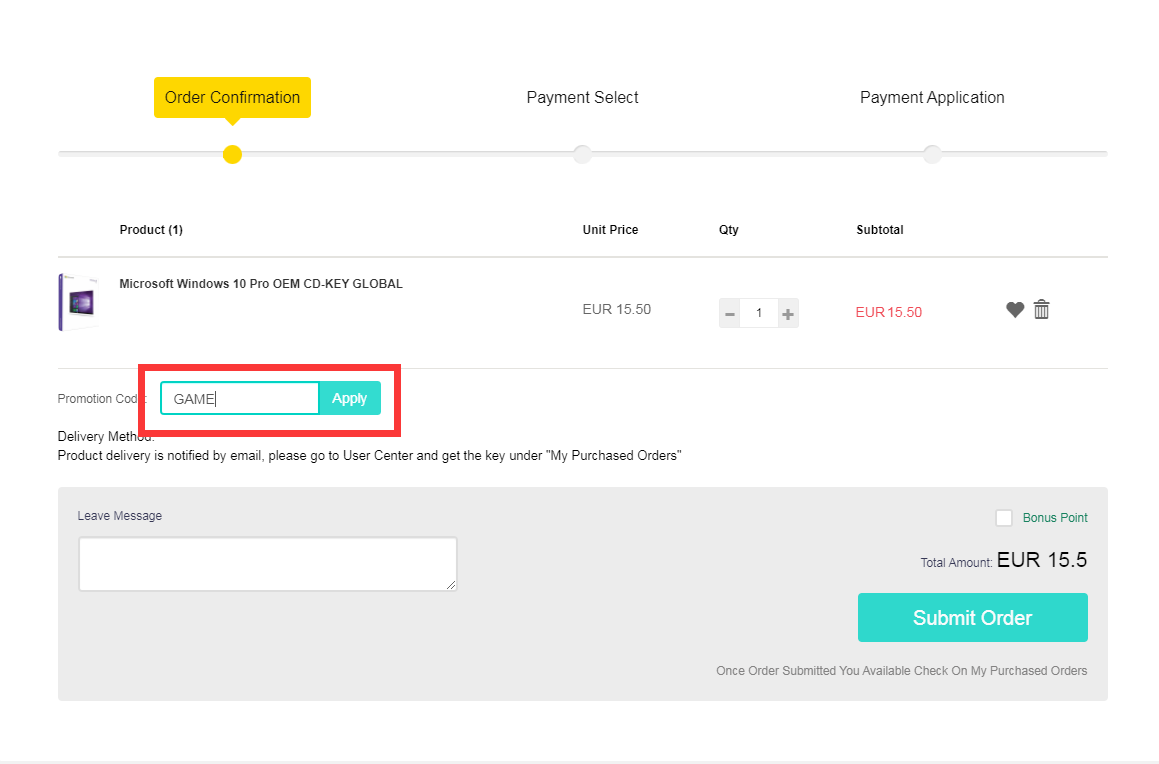This screenshot has height=764, width=1159.
Task: Click the Payment Select progress dot
Action: 582,154
